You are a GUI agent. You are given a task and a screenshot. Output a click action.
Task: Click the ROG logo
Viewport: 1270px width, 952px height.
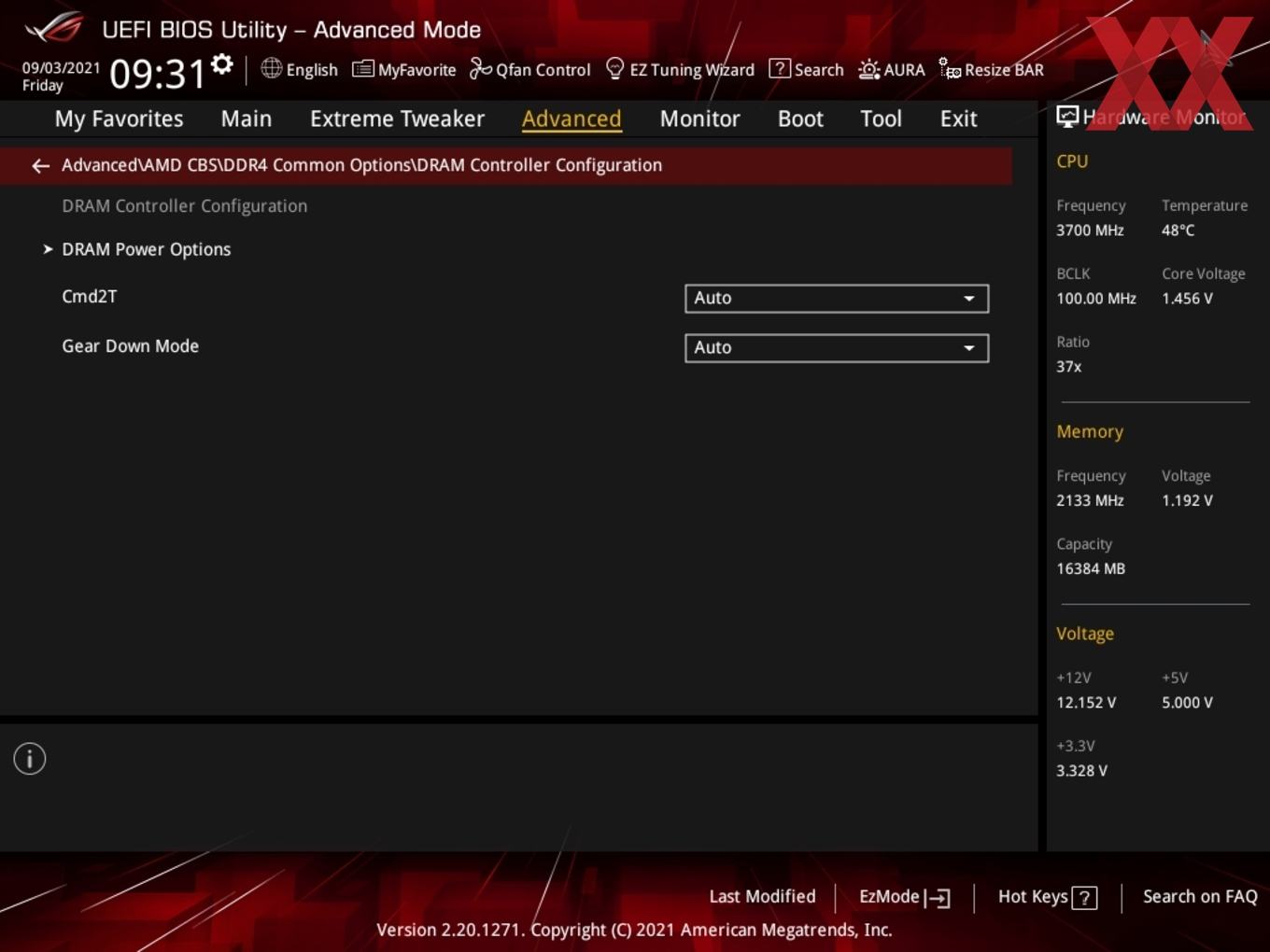pyautogui.click(x=54, y=28)
